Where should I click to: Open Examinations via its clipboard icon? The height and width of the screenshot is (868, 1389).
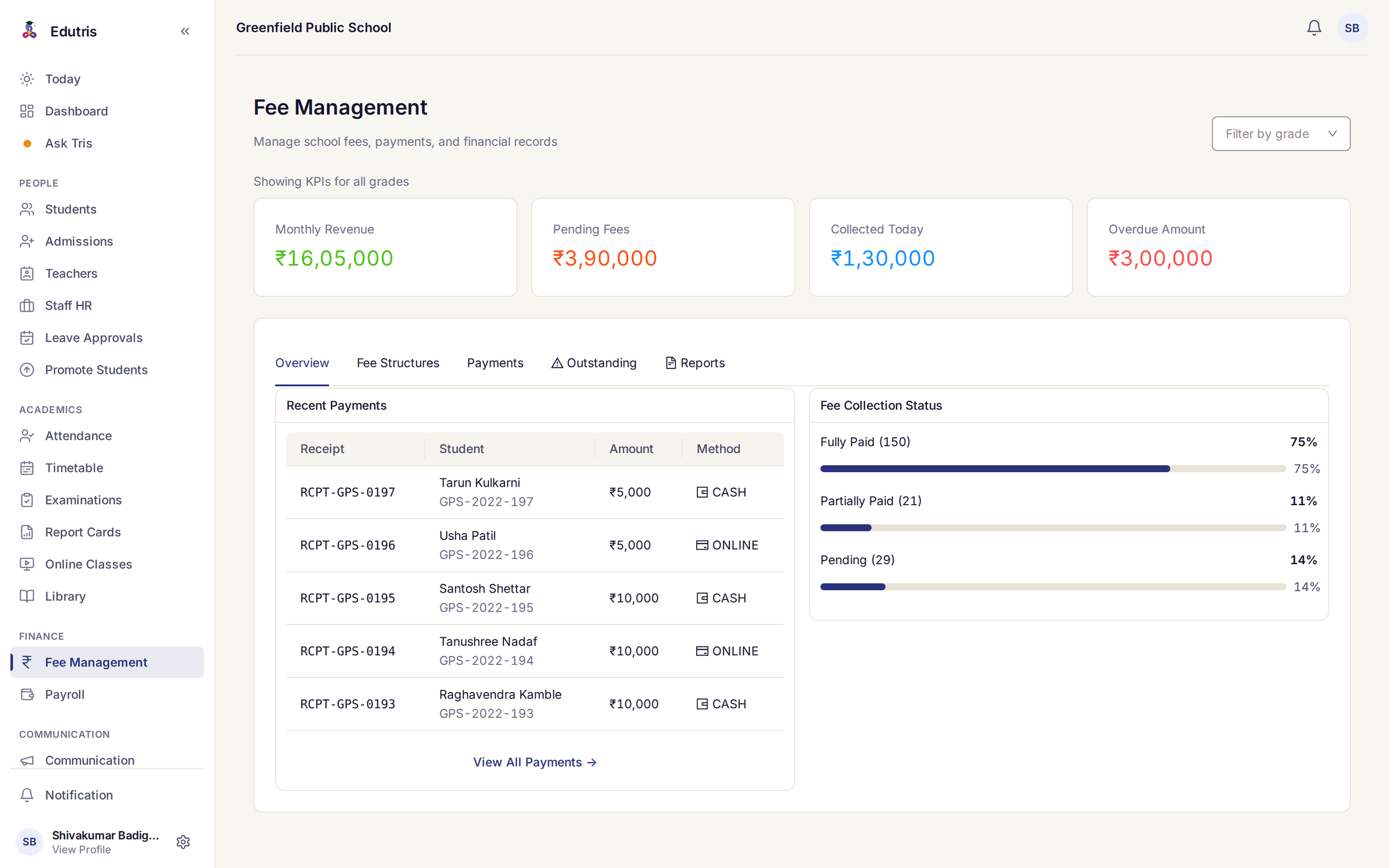(27, 500)
